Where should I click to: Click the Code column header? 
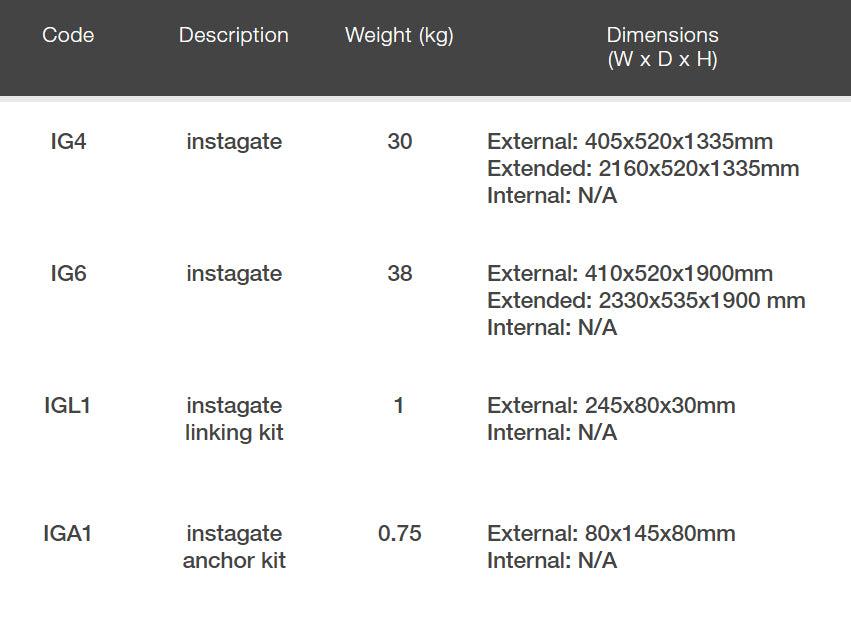[68, 35]
